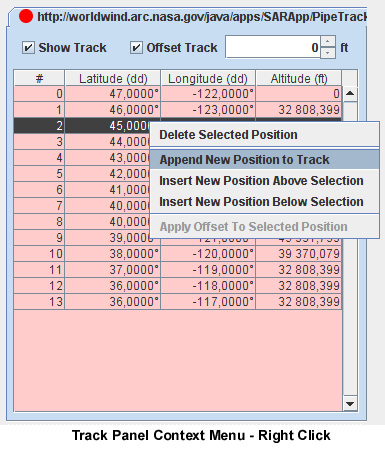This screenshot has width=385, height=449.
Task: Click the Altitude (ft) column header
Action: coord(299,78)
